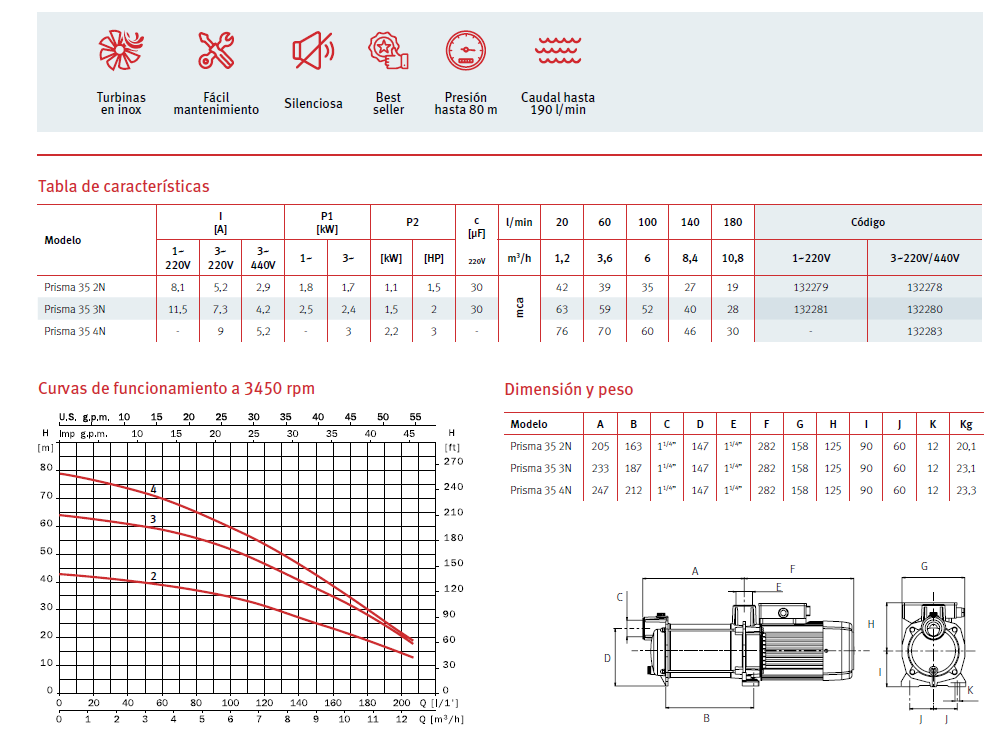Click the Código column header
Image resolution: width=990 pixels, height=739 pixels.
[867, 222]
